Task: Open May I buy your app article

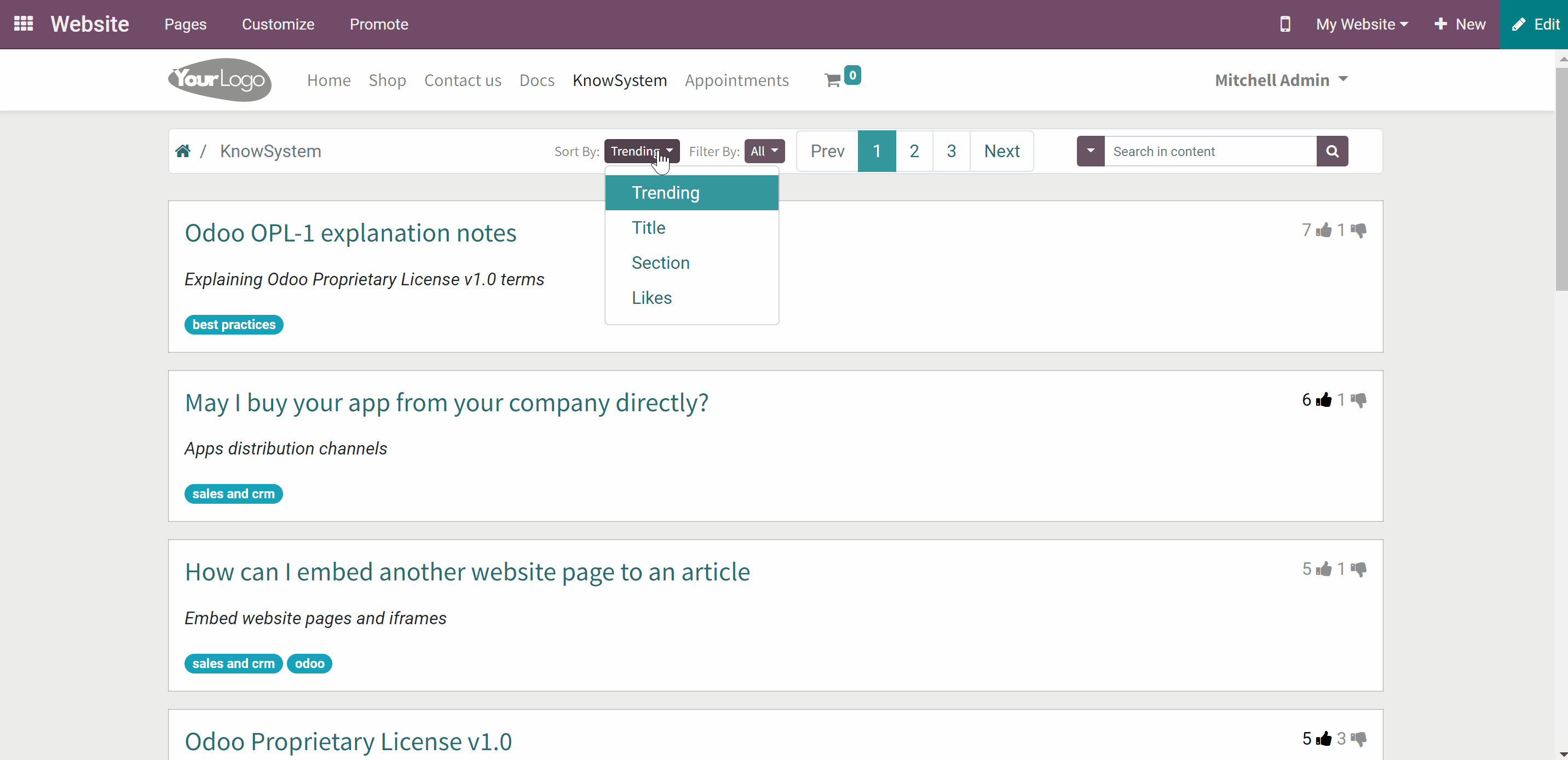Action: click(x=447, y=403)
